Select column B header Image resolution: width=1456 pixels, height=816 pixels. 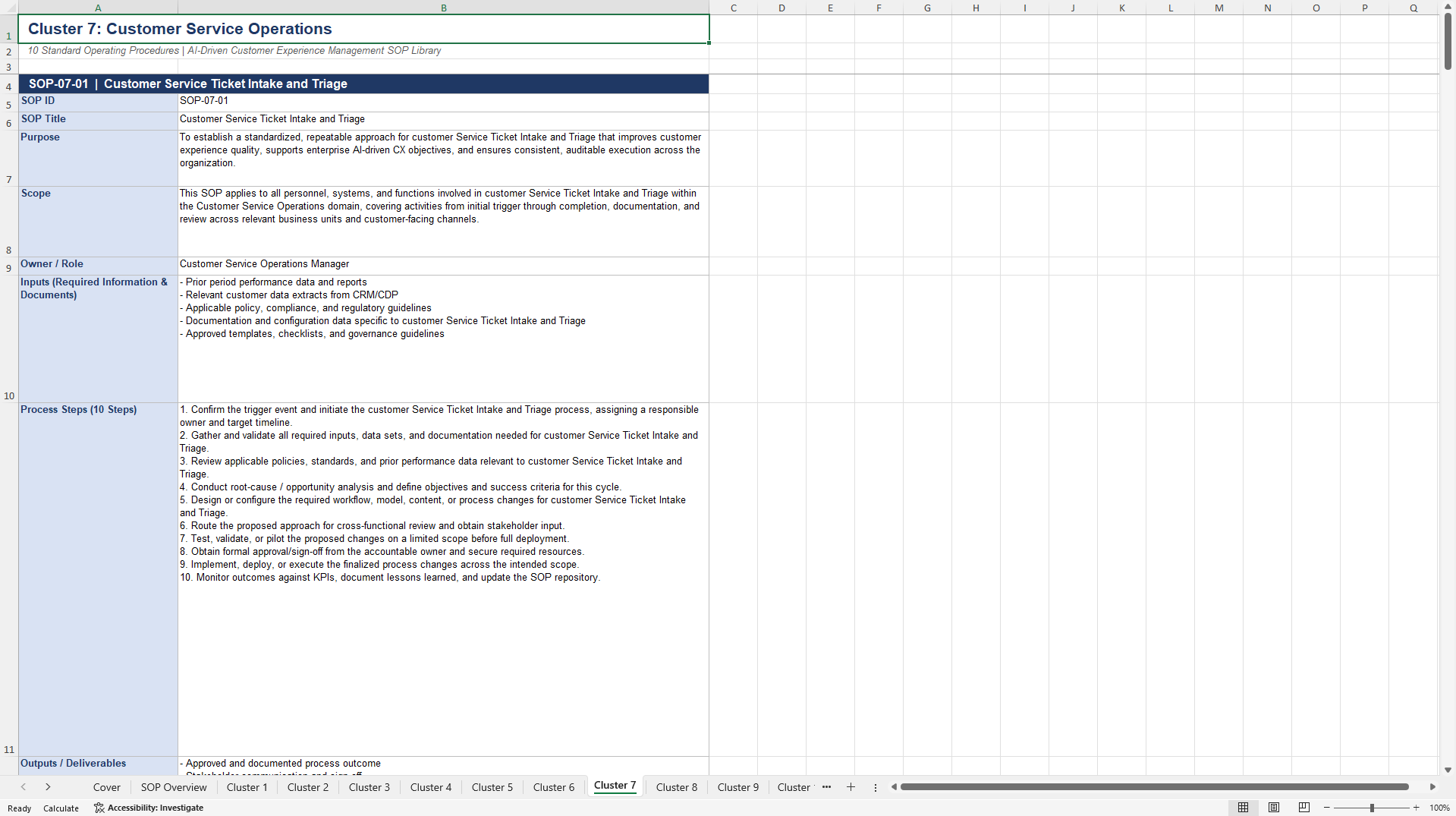(444, 8)
